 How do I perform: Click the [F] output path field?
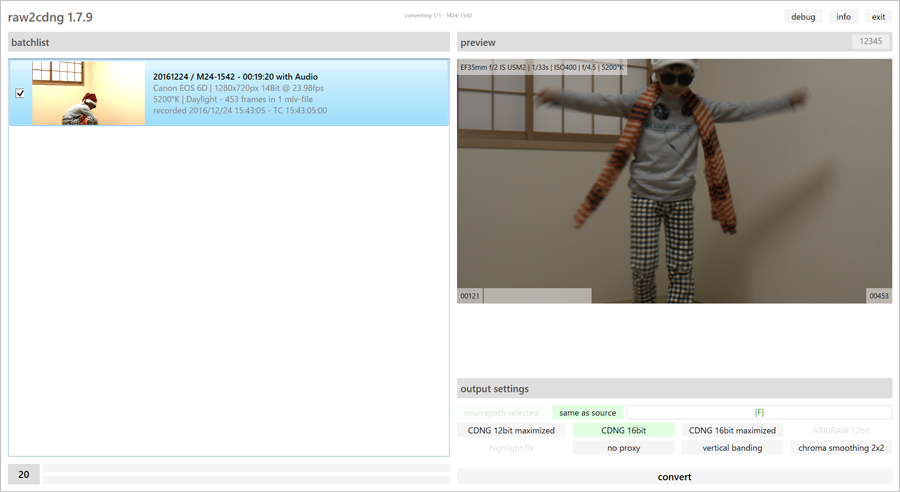[759, 413]
